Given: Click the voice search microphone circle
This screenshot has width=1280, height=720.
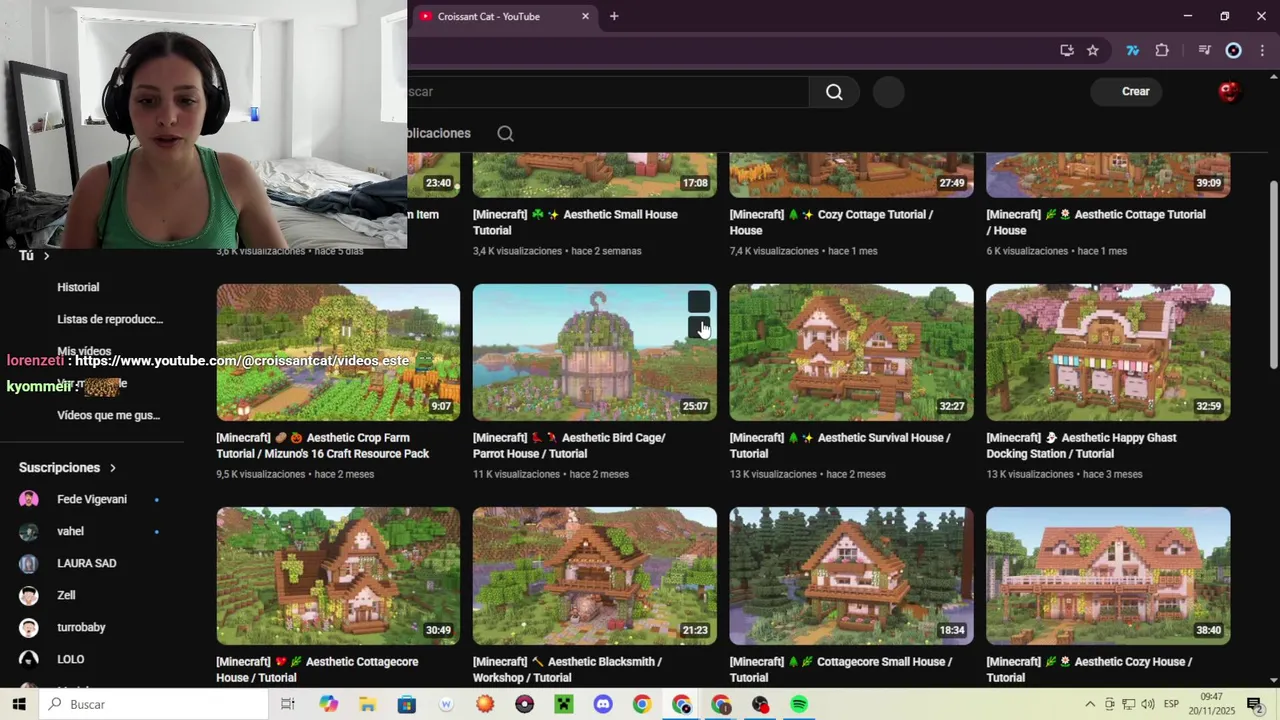Looking at the screenshot, I should (x=888, y=92).
